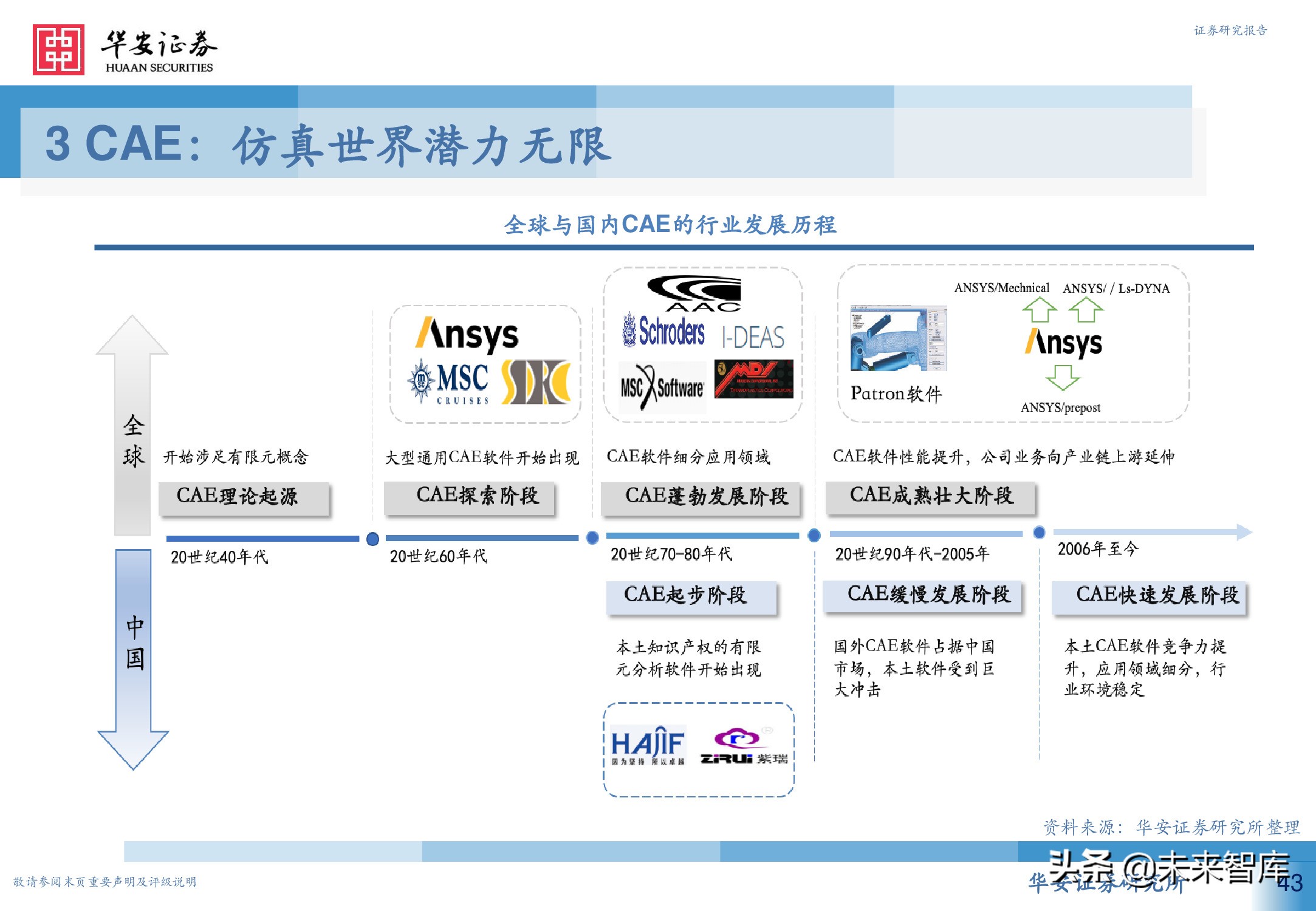Click text CAE软件性能提升，公司业务向产业链上游延伸
The width and height of the screenshot is (1316, 911).
pos(1004,457)
